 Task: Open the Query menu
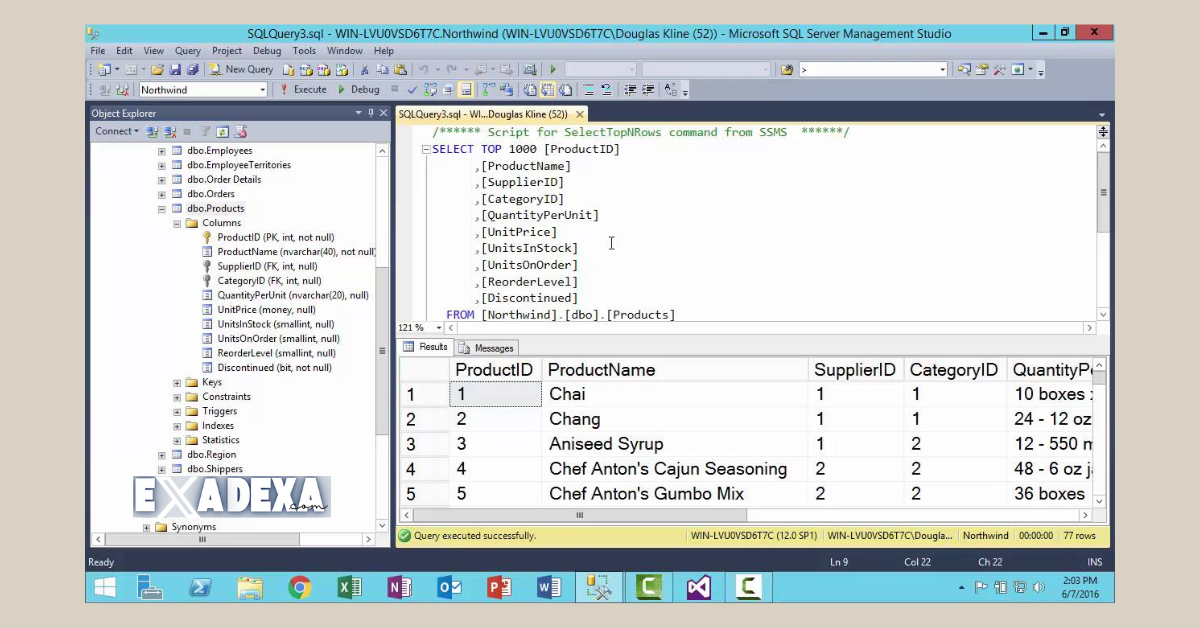pos(187,50)
